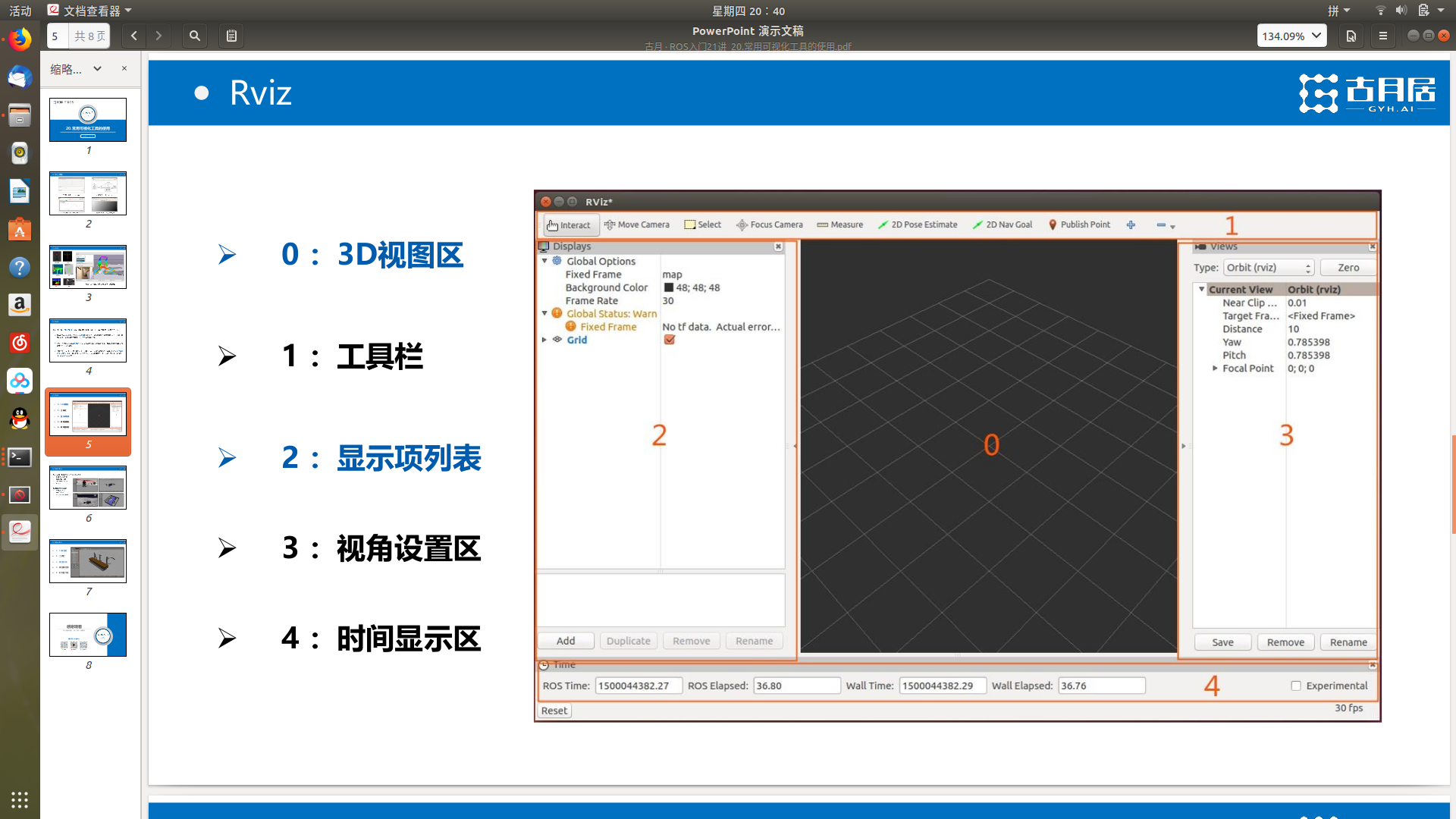The width and height of the screenshot is (1456, 819).
Task: Select the Interact tool in RViz toolbar
Action: [570, 224]
